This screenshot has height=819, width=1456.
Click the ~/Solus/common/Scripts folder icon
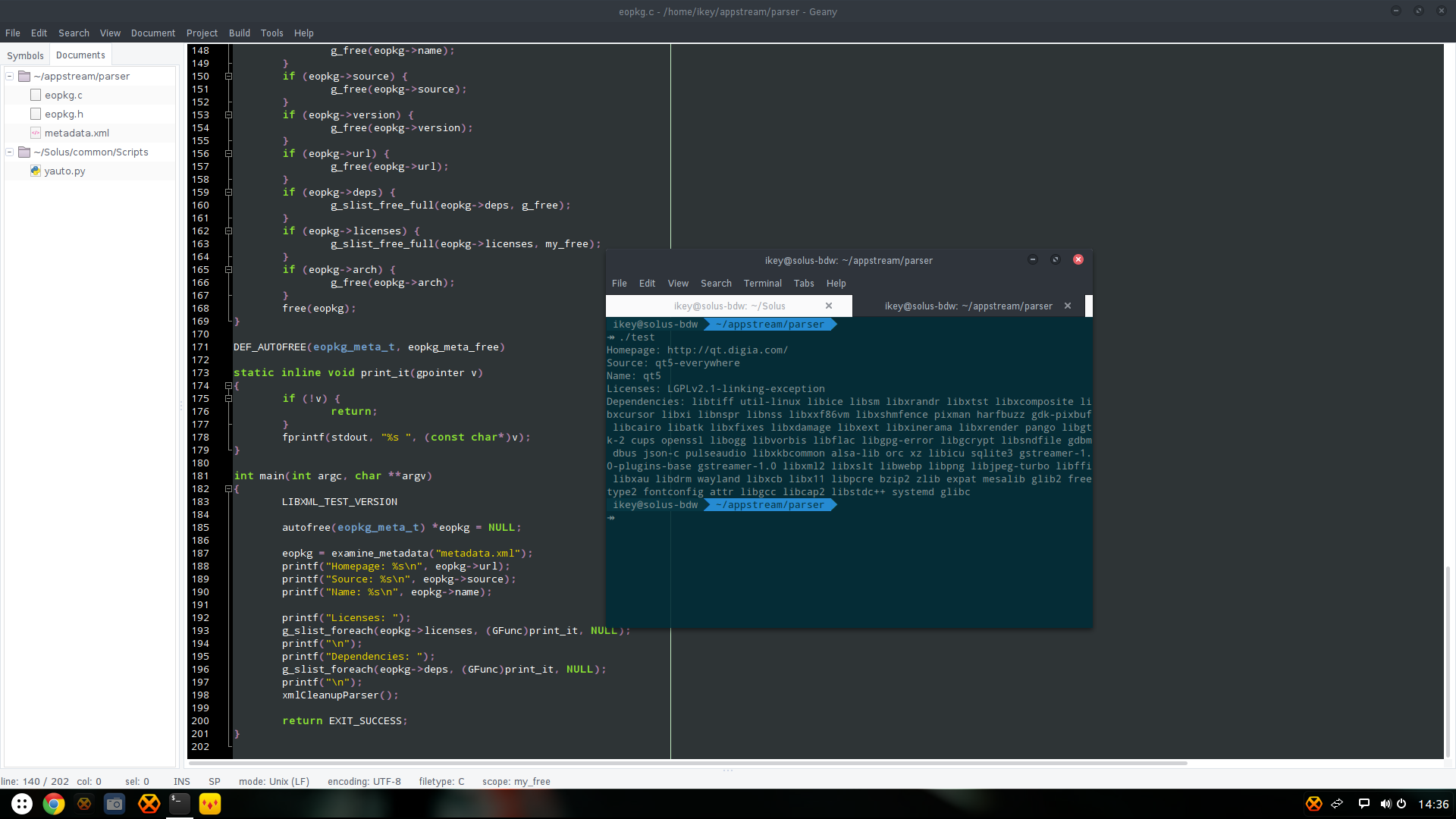tap(24, 152)
